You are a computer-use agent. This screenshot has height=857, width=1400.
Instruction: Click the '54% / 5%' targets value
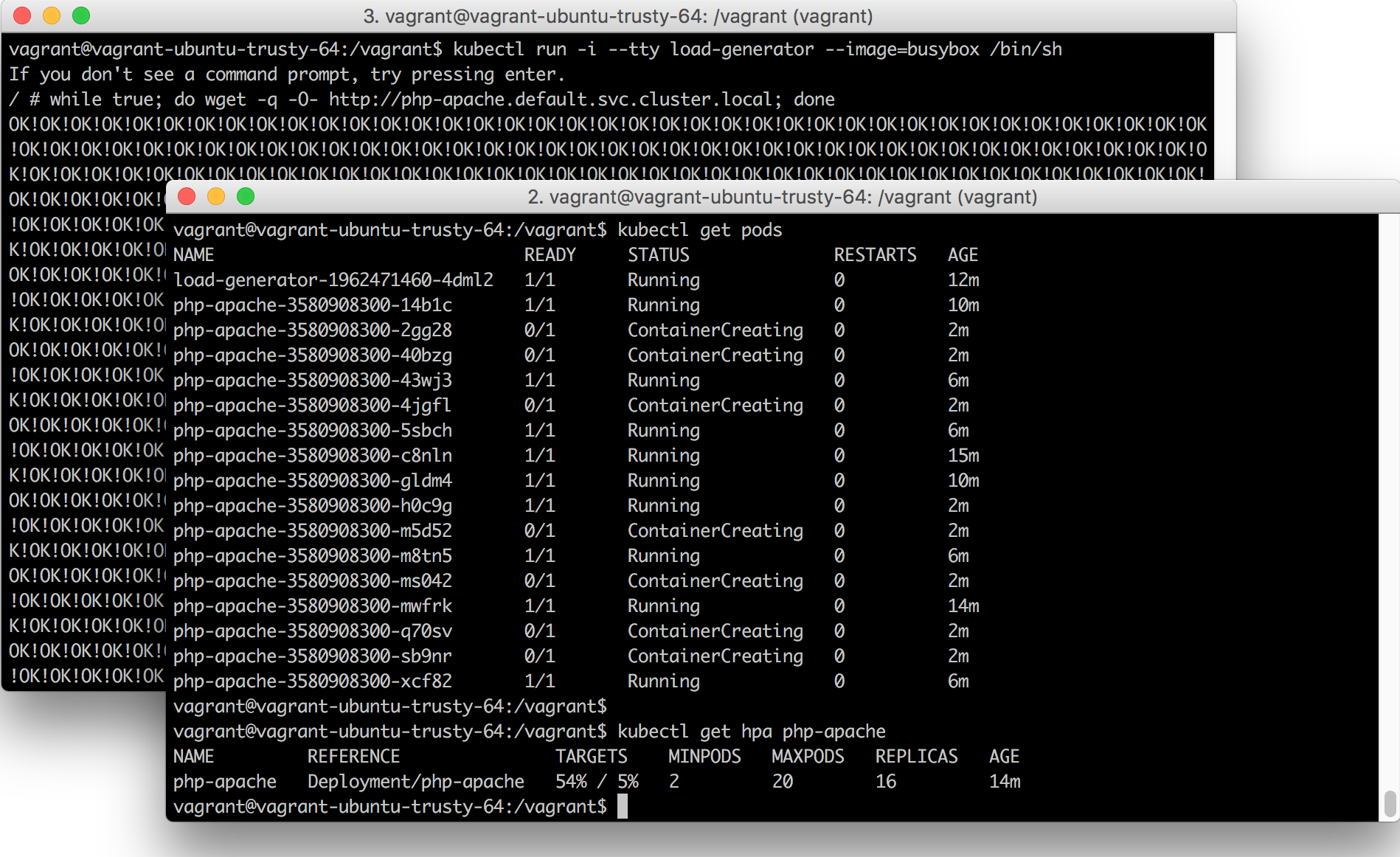597,782
